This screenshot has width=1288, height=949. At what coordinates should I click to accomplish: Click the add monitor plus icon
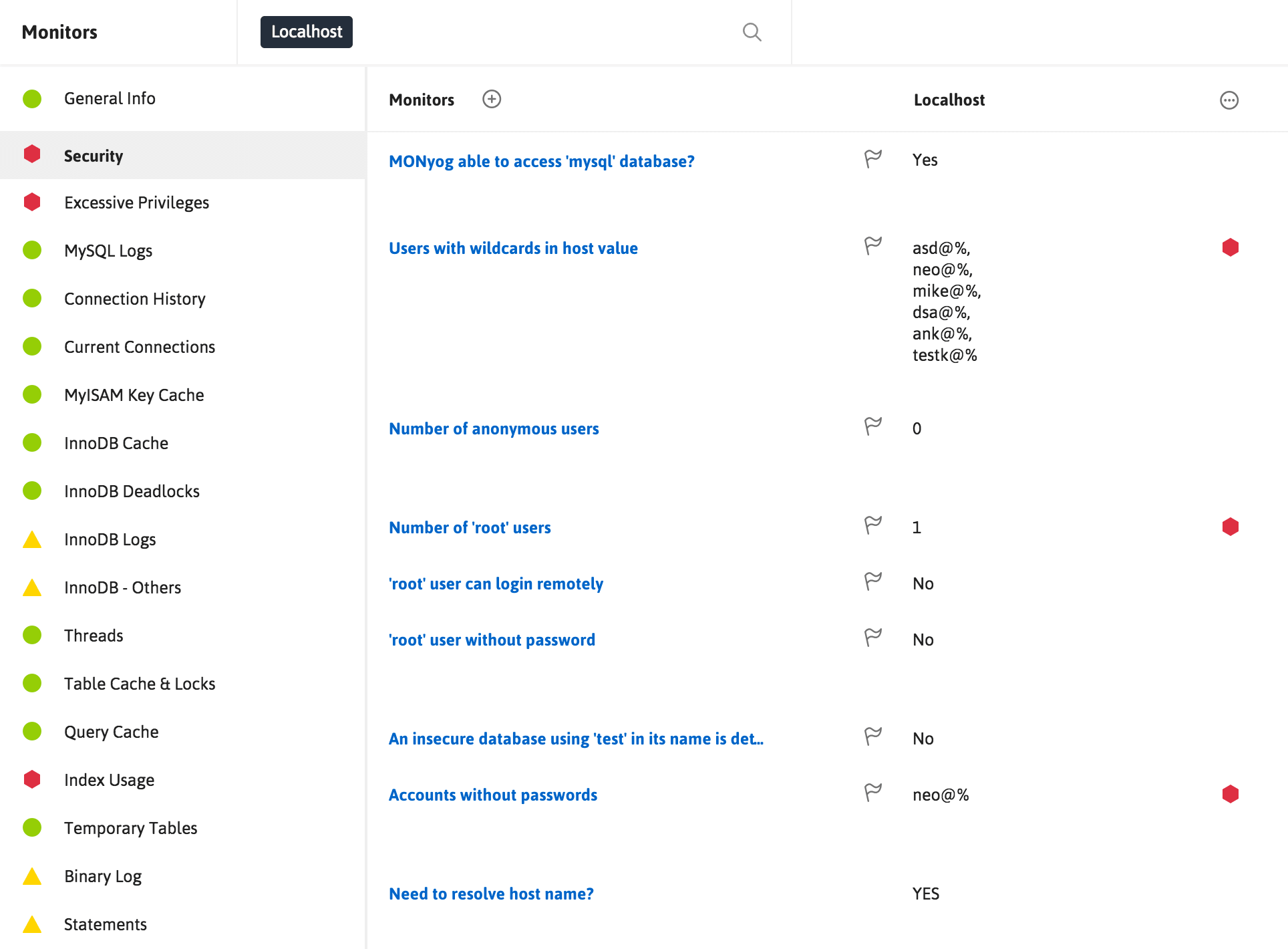click(x=492, y=99)
